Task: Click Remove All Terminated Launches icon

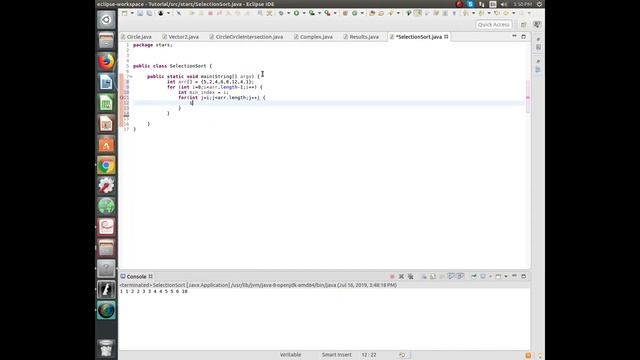Action: coord(410,276)
